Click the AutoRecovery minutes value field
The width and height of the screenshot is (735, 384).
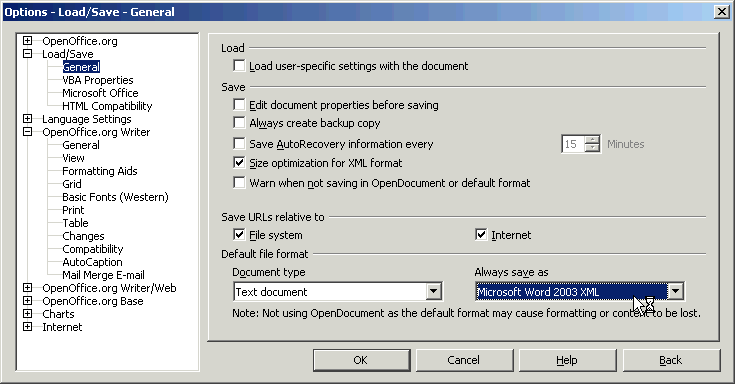573,144
